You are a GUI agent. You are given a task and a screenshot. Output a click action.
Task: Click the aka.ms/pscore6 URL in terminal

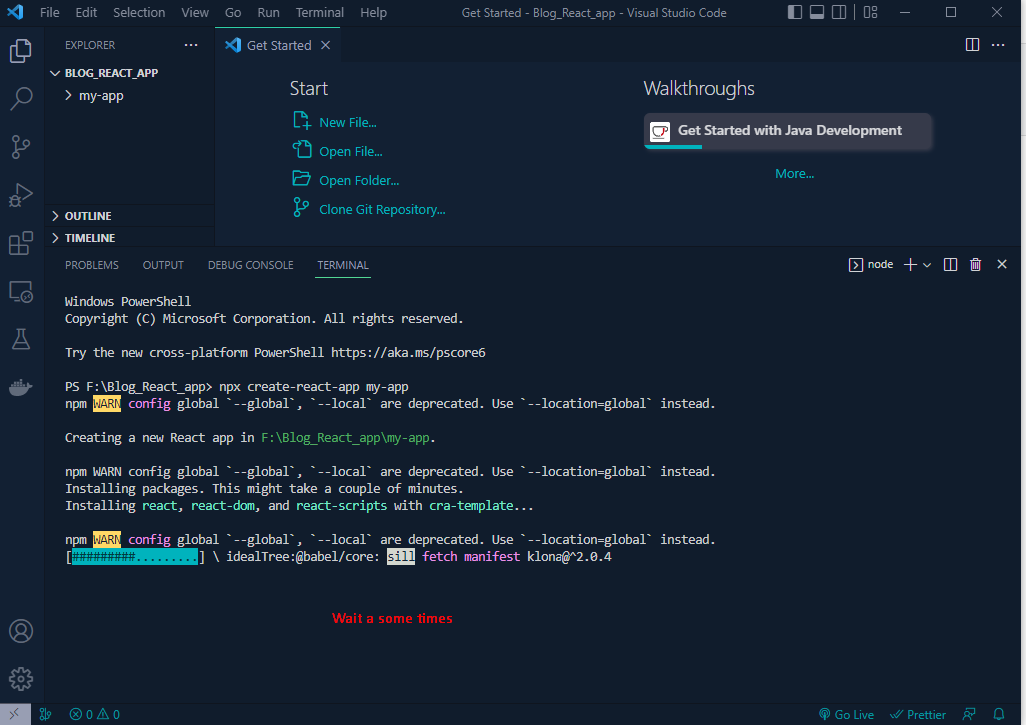pyautogui.click(x=408, y=353)
